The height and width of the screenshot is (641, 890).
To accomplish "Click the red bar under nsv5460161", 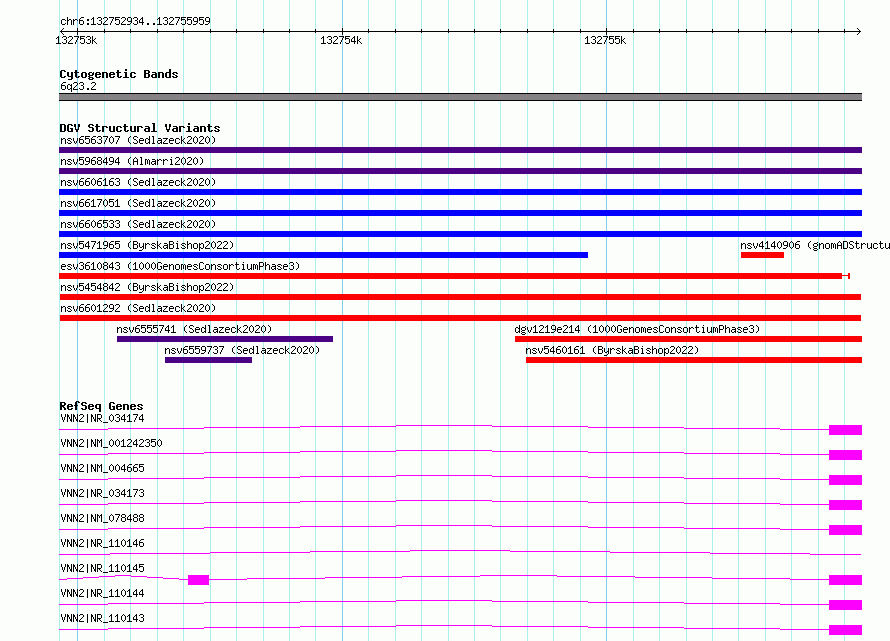I will [x=694, y=360].
